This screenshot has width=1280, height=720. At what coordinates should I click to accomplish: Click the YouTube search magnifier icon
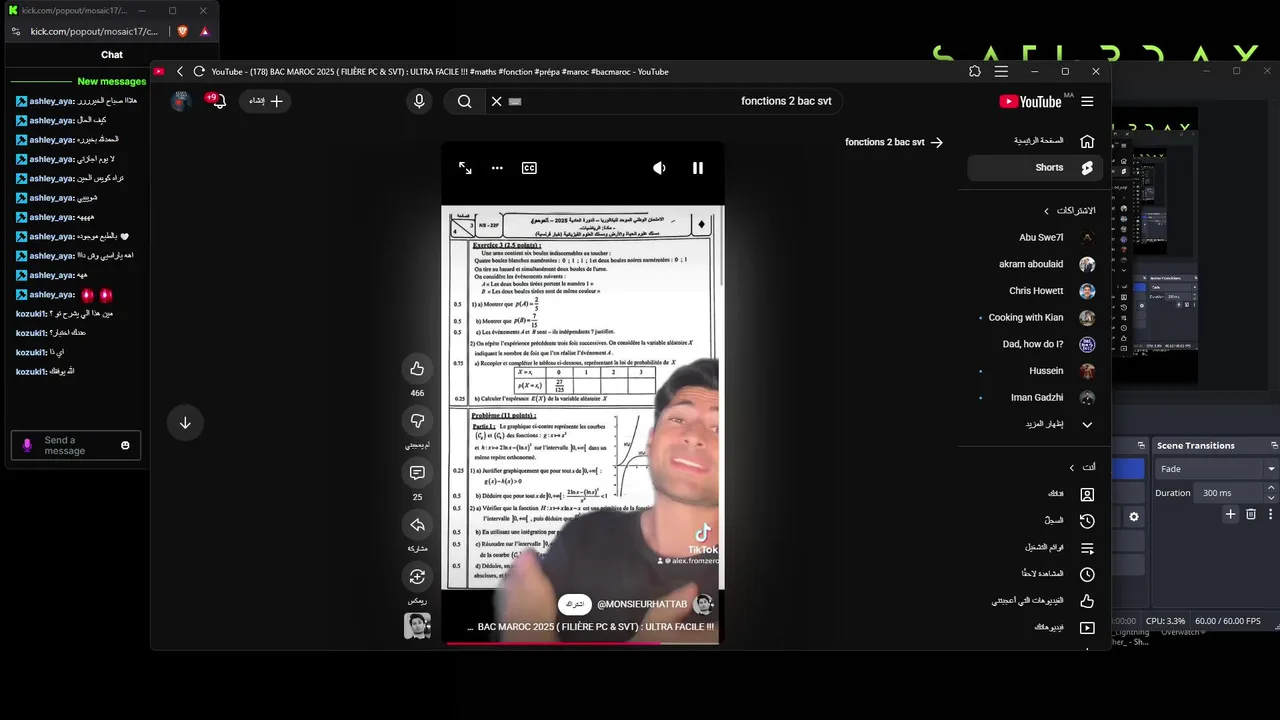465,101
